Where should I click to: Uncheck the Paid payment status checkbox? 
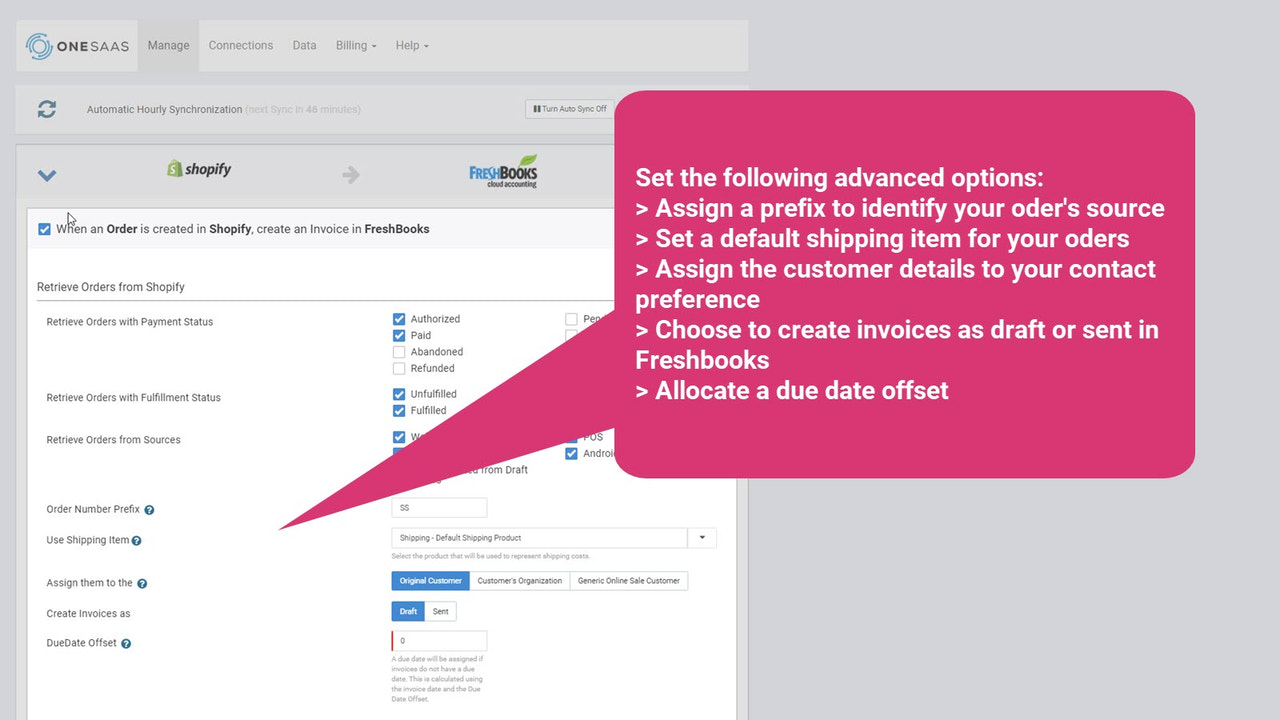pyautogui.click(x=399, y=335)
